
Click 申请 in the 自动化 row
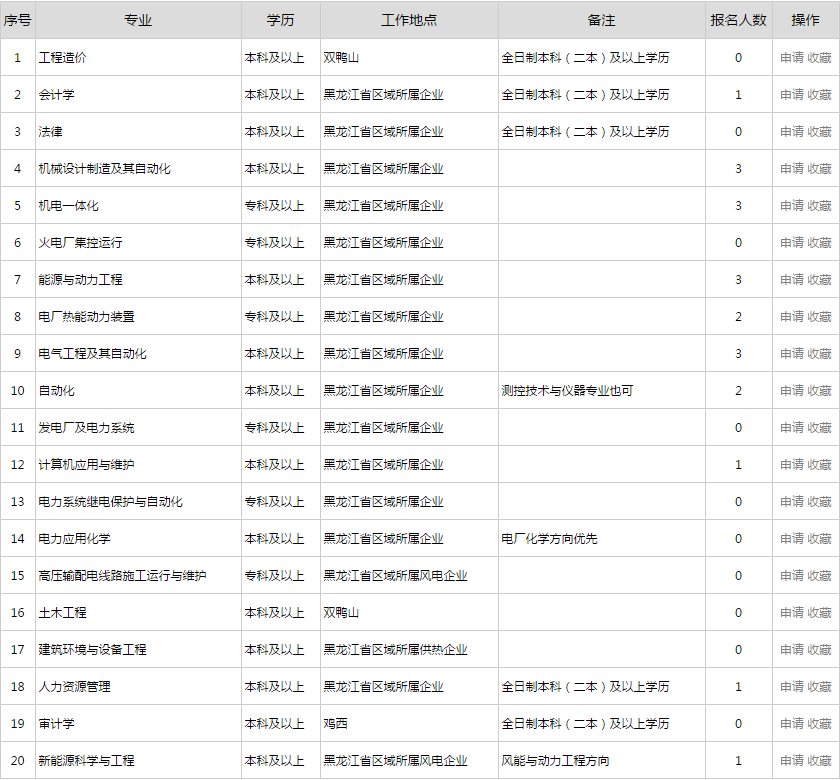pos(792,391)
